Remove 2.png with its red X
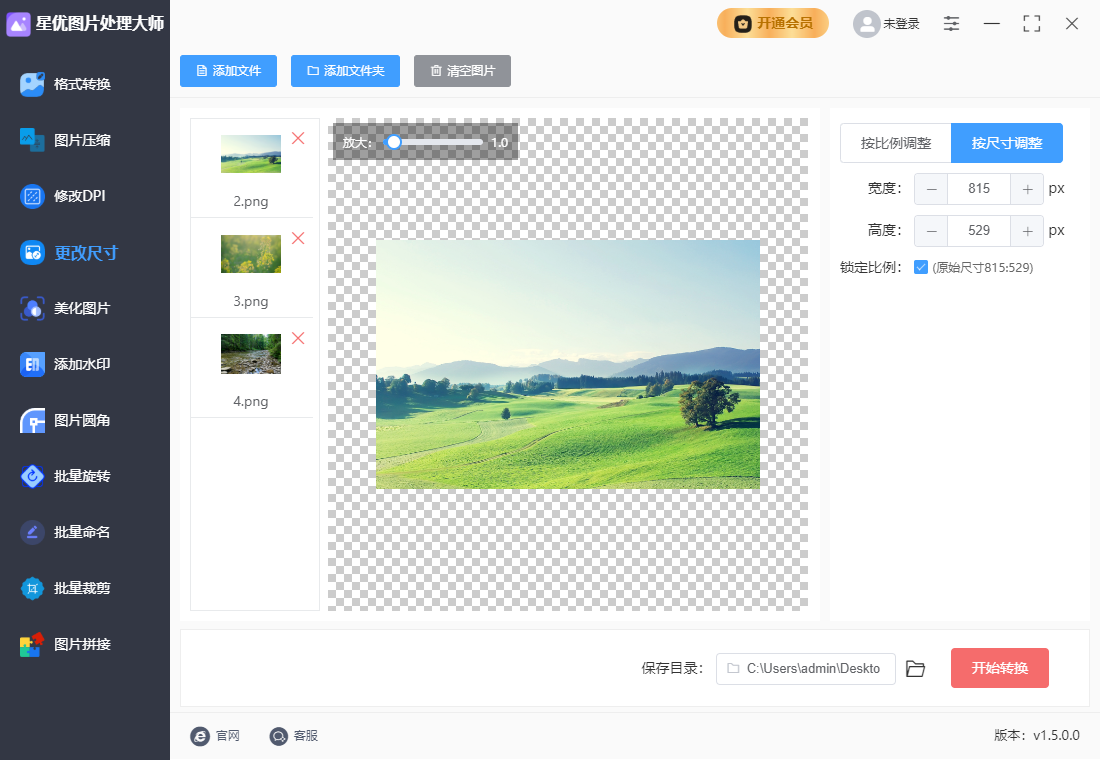 pos(298,138)
